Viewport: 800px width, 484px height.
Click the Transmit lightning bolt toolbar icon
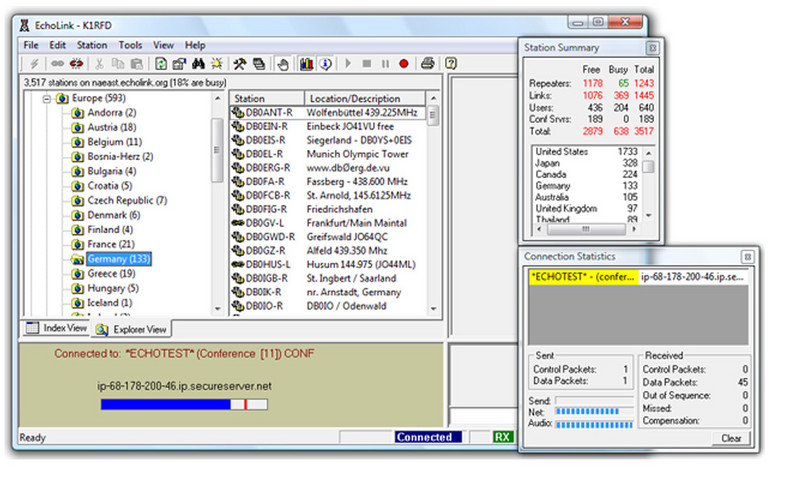pos(34,64)
